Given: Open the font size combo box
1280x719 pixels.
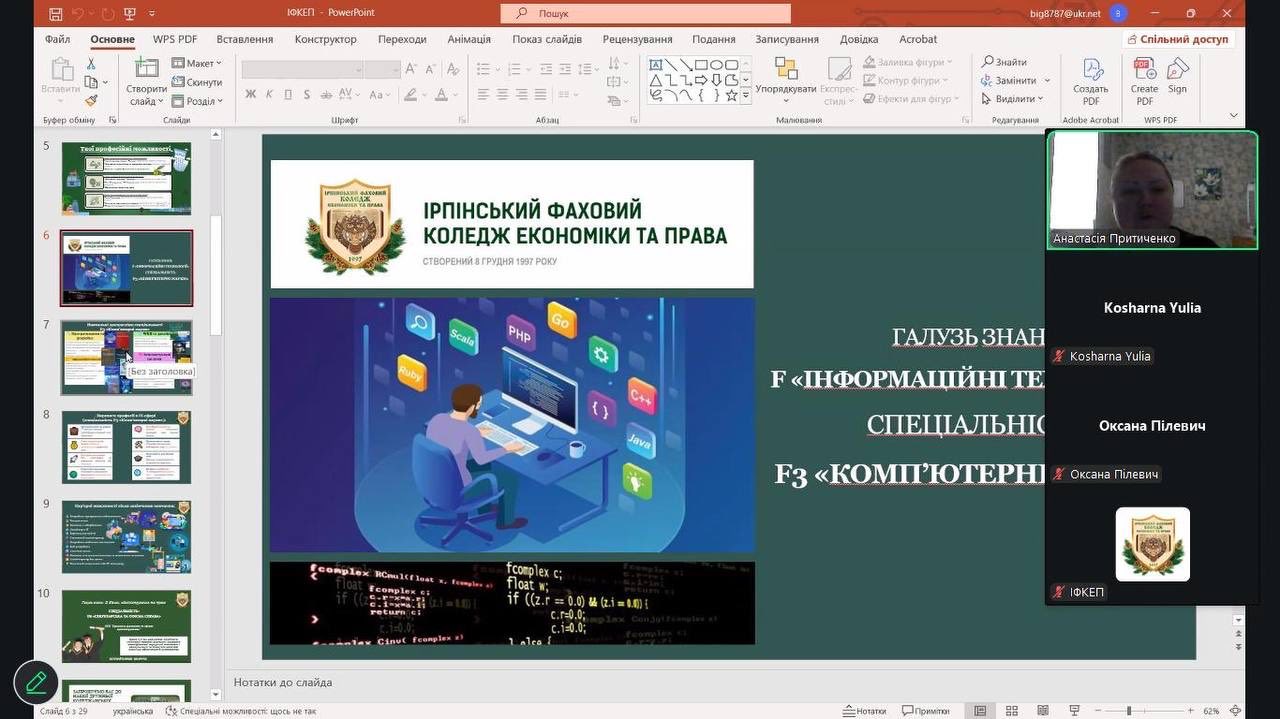Looking at the screenshot, I should [x=382, y=69].
